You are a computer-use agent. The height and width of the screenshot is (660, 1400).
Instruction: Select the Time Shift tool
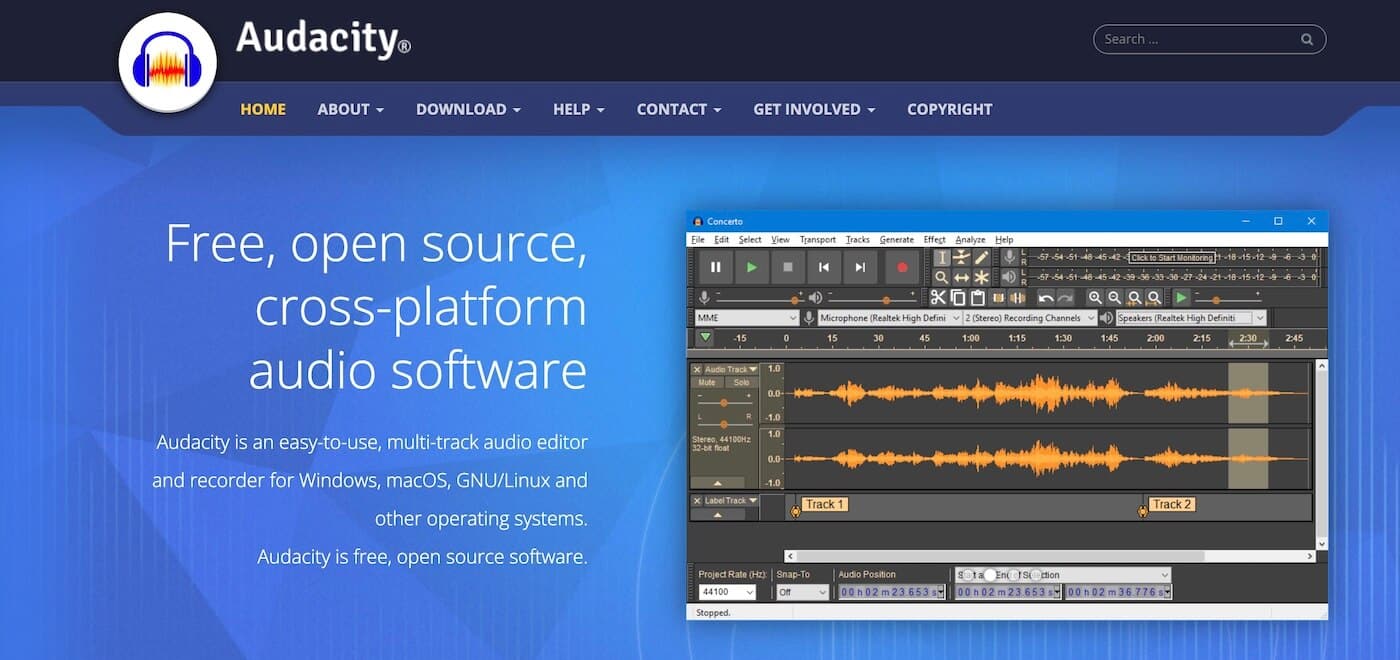pyautogui.click(x=961, y=276)
